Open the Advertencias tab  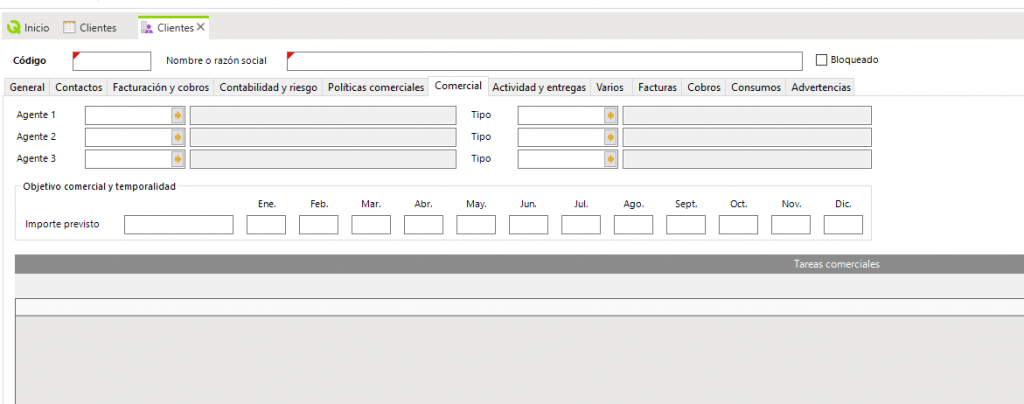coord(821,87)
